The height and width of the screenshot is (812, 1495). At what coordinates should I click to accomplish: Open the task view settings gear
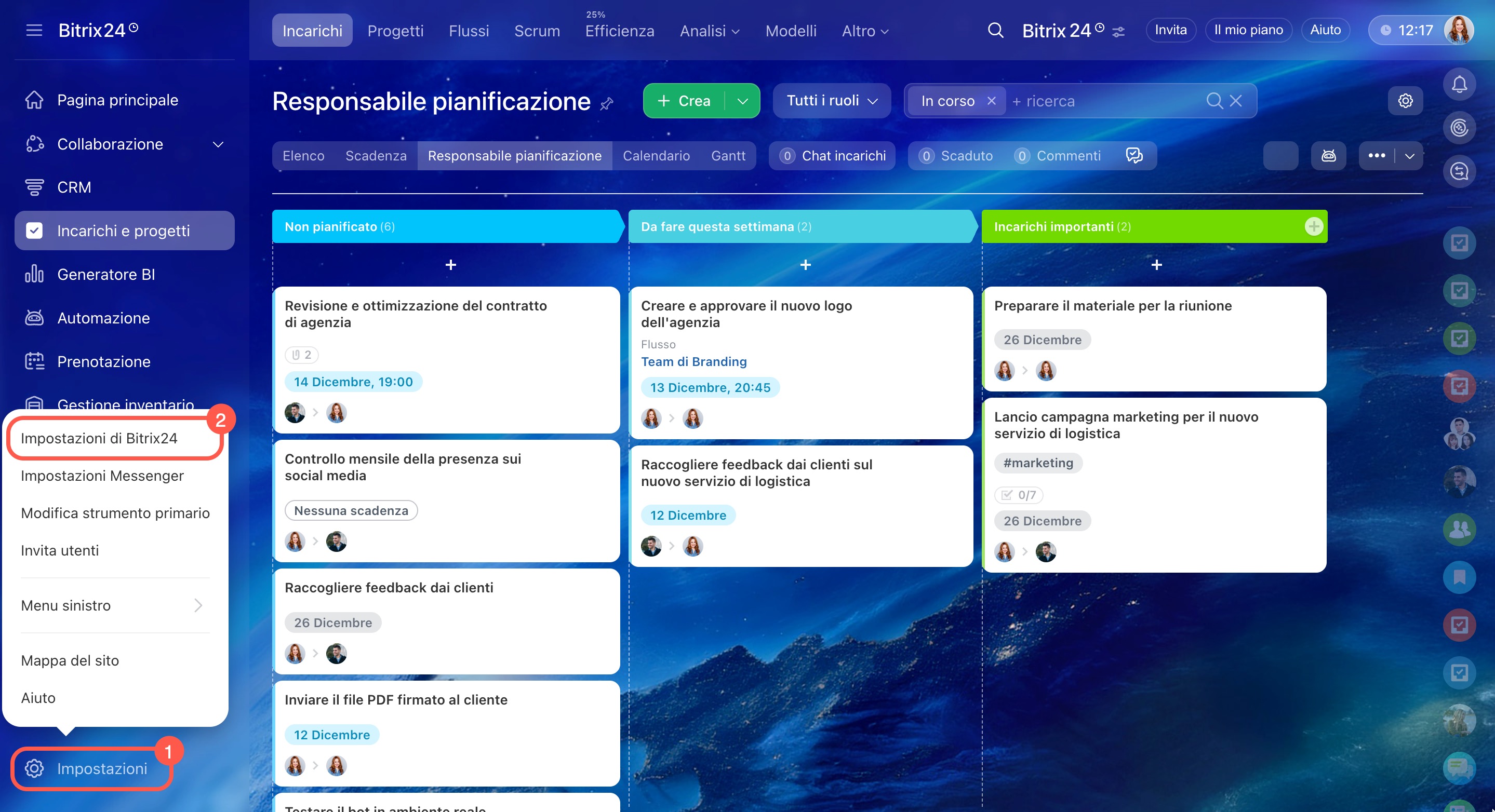pyautogui.click(x=1405, y=101)
